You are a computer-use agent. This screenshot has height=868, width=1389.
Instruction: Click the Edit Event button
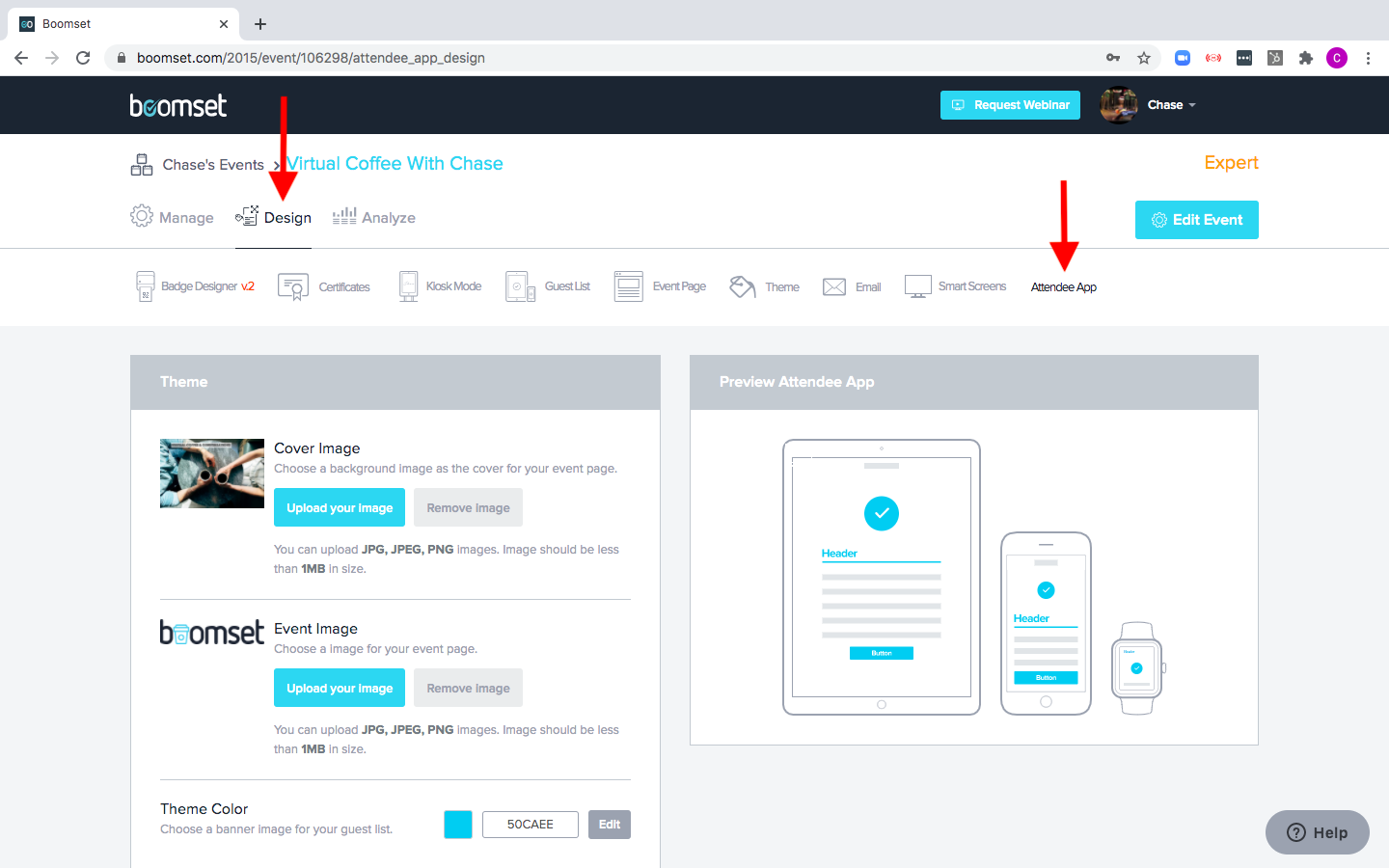[x=1197, y=220]
